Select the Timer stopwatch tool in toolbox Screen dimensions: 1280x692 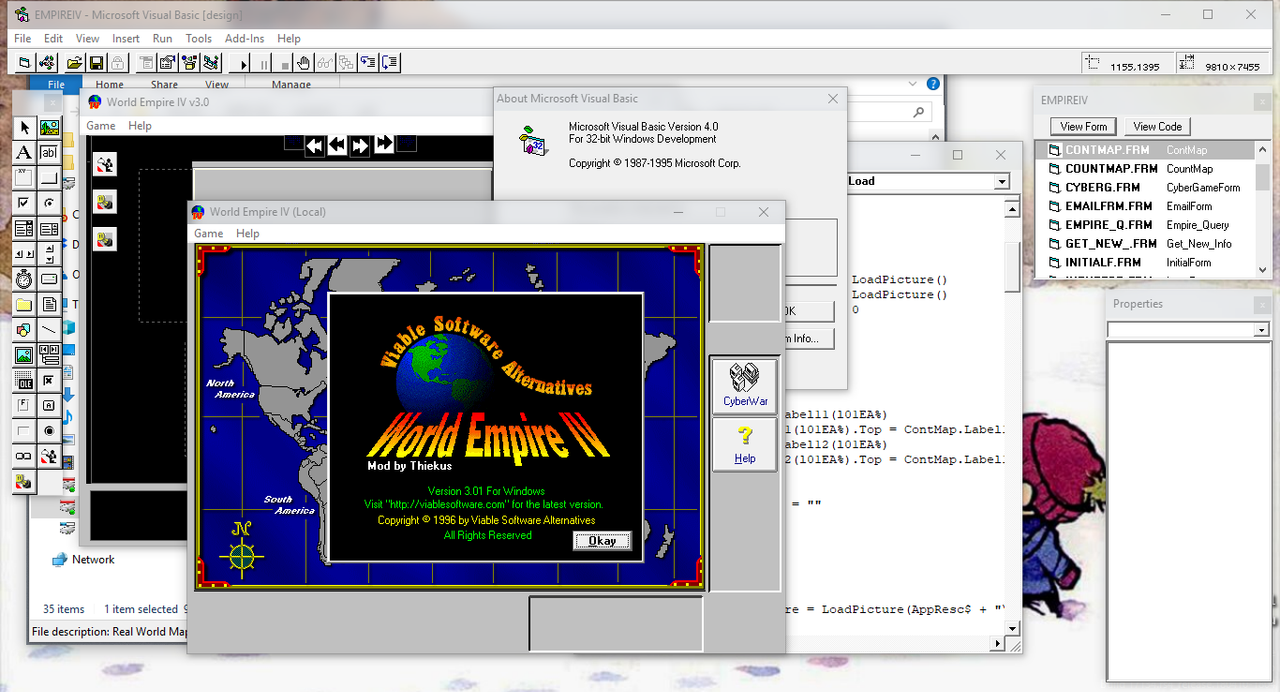click(x=24, y=279)
